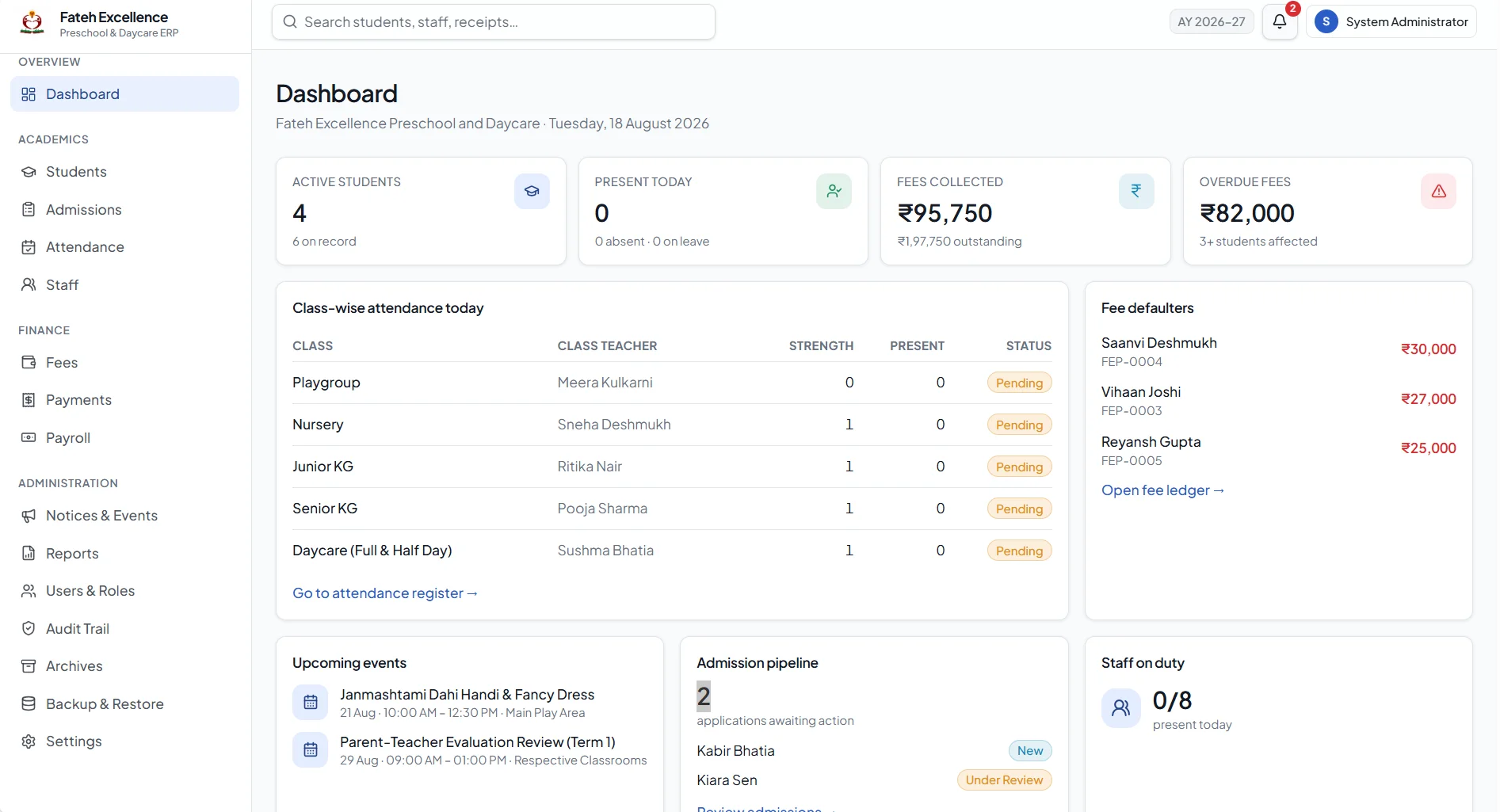Click the people icon in Staff on duty

1120,707
